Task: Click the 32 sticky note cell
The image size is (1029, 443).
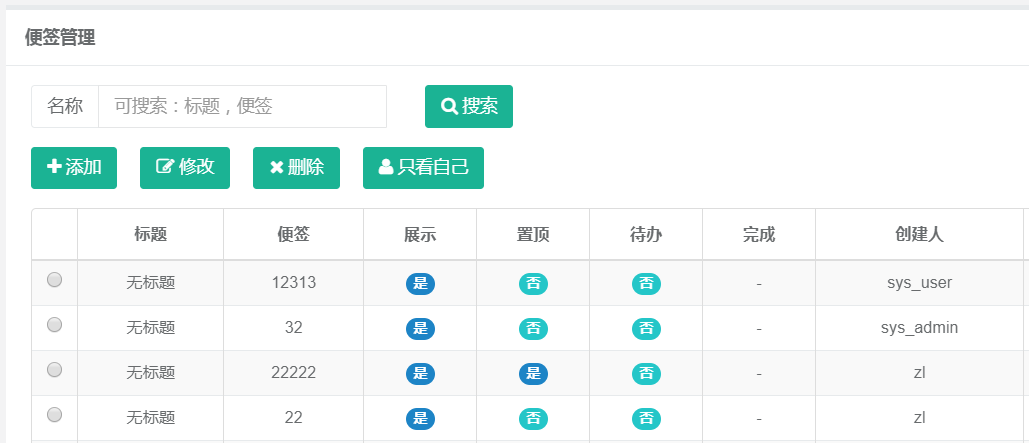Action: pyautogui.click(x=293, y=327)
